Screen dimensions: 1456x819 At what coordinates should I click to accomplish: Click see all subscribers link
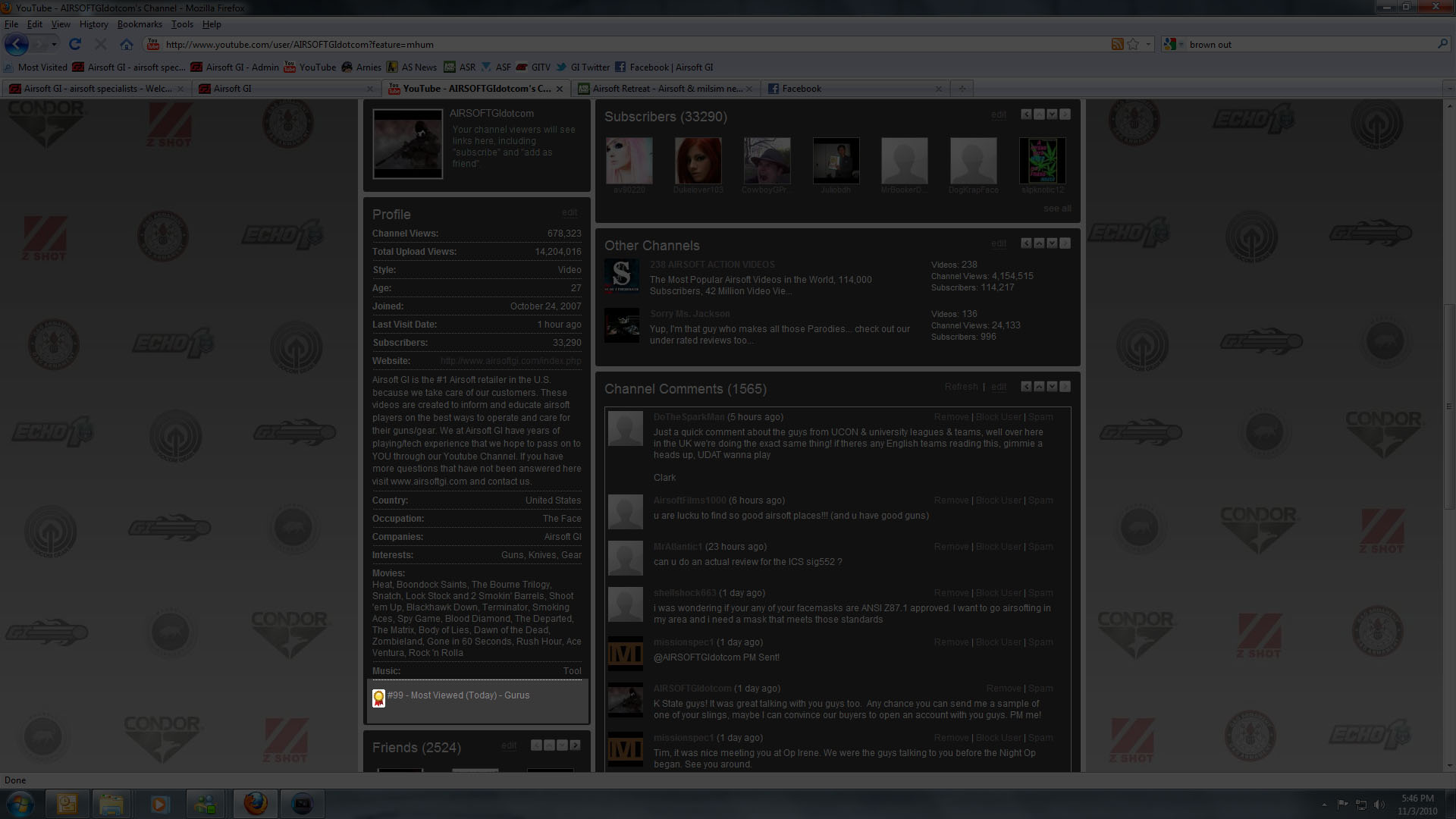pyautogui.click(x=1057, y=209)
